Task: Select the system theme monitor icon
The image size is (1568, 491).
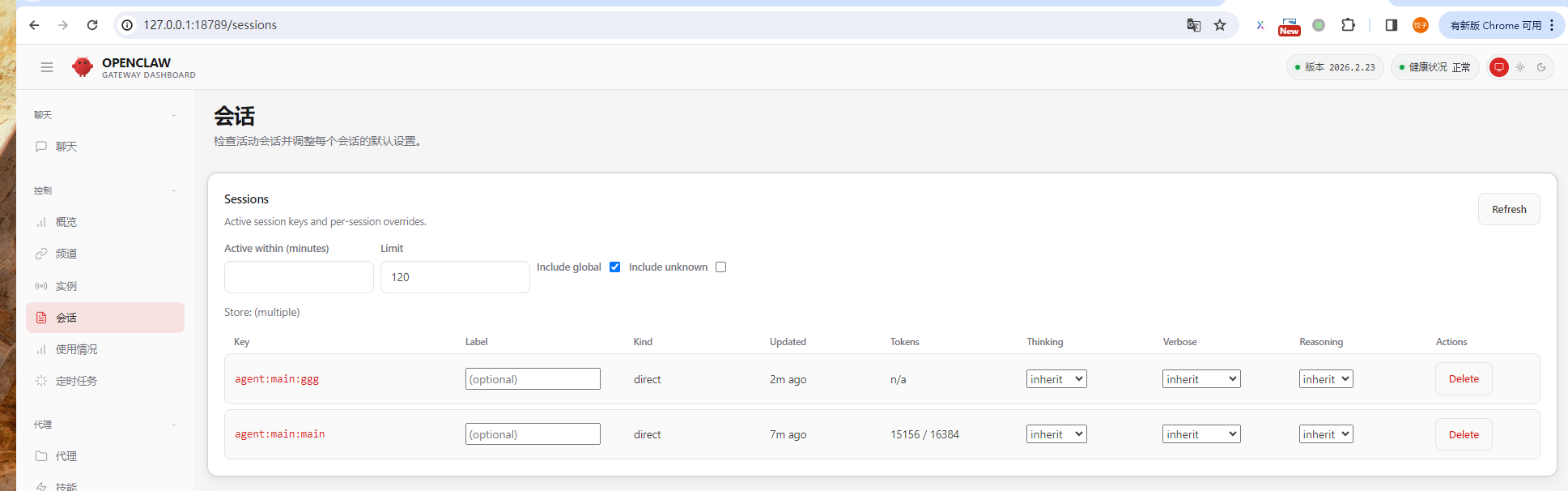Action: 1499,67
